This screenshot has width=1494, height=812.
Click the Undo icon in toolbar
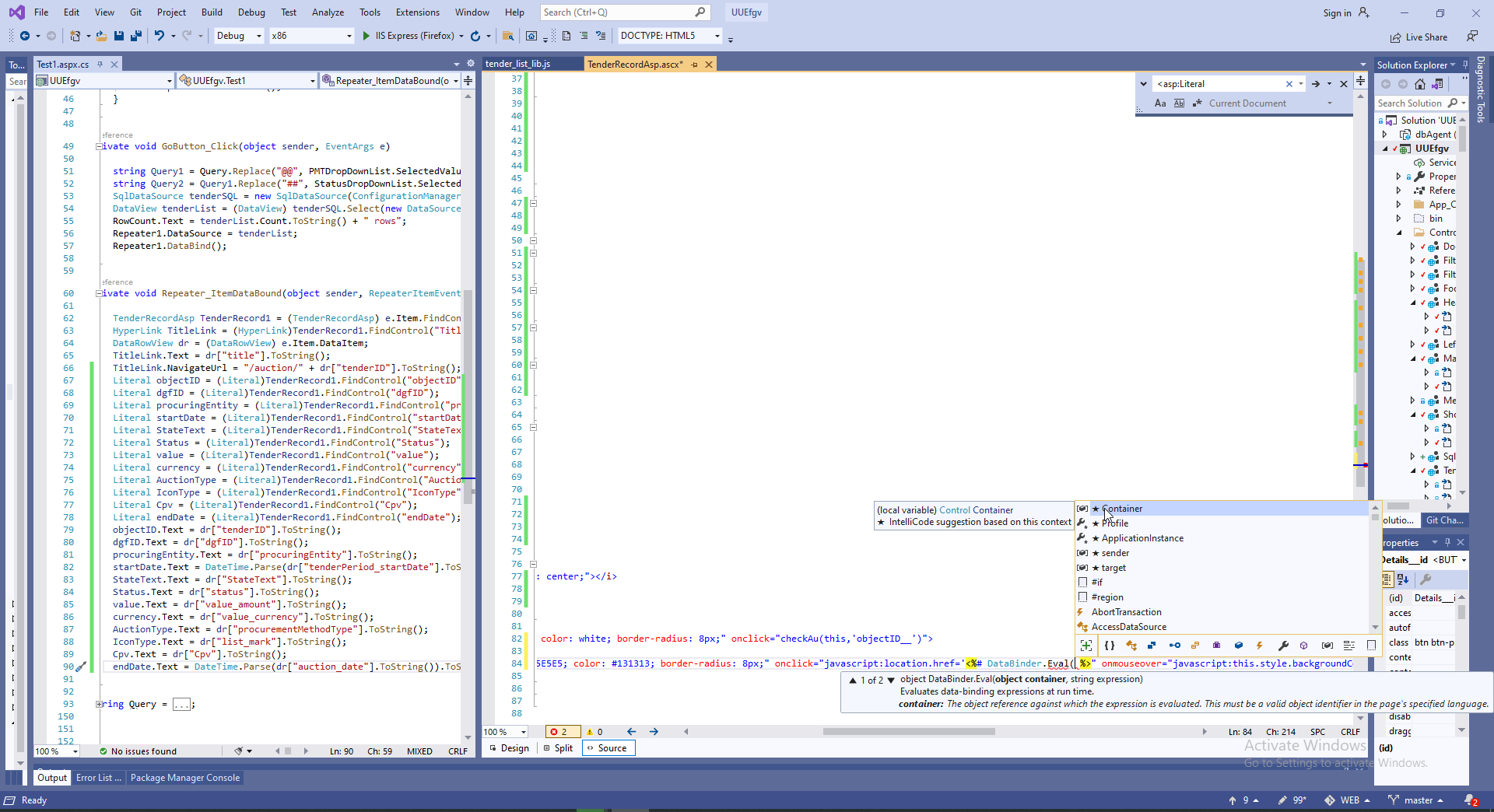pos(159,36)
